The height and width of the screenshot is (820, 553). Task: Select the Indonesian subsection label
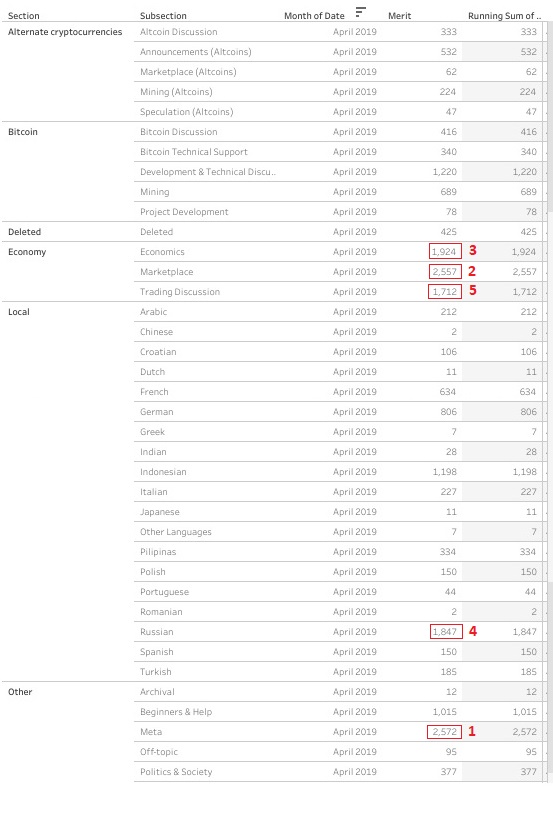[163, 472]
